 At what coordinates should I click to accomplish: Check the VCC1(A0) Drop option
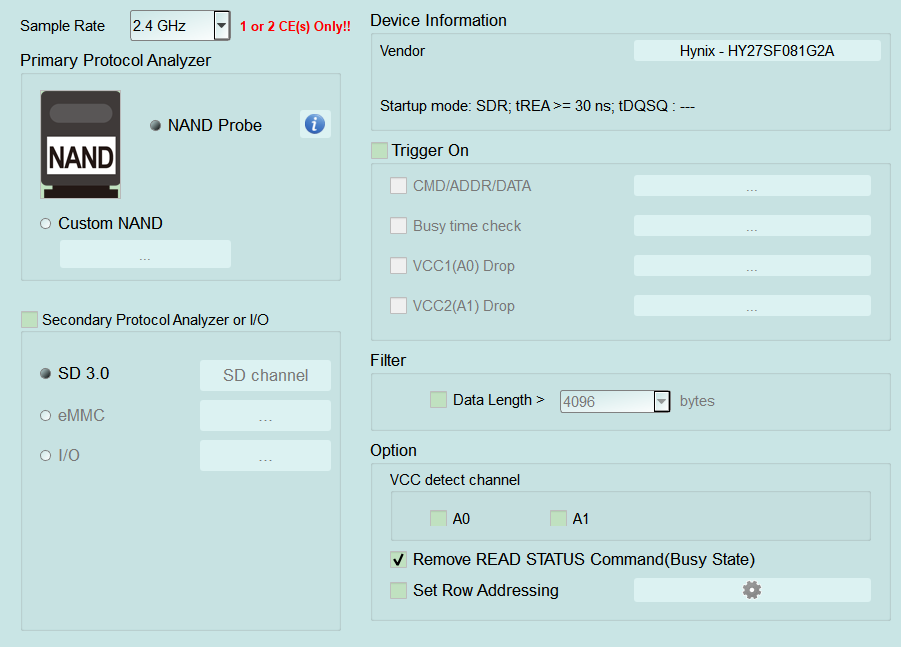[x=398, y=265]
